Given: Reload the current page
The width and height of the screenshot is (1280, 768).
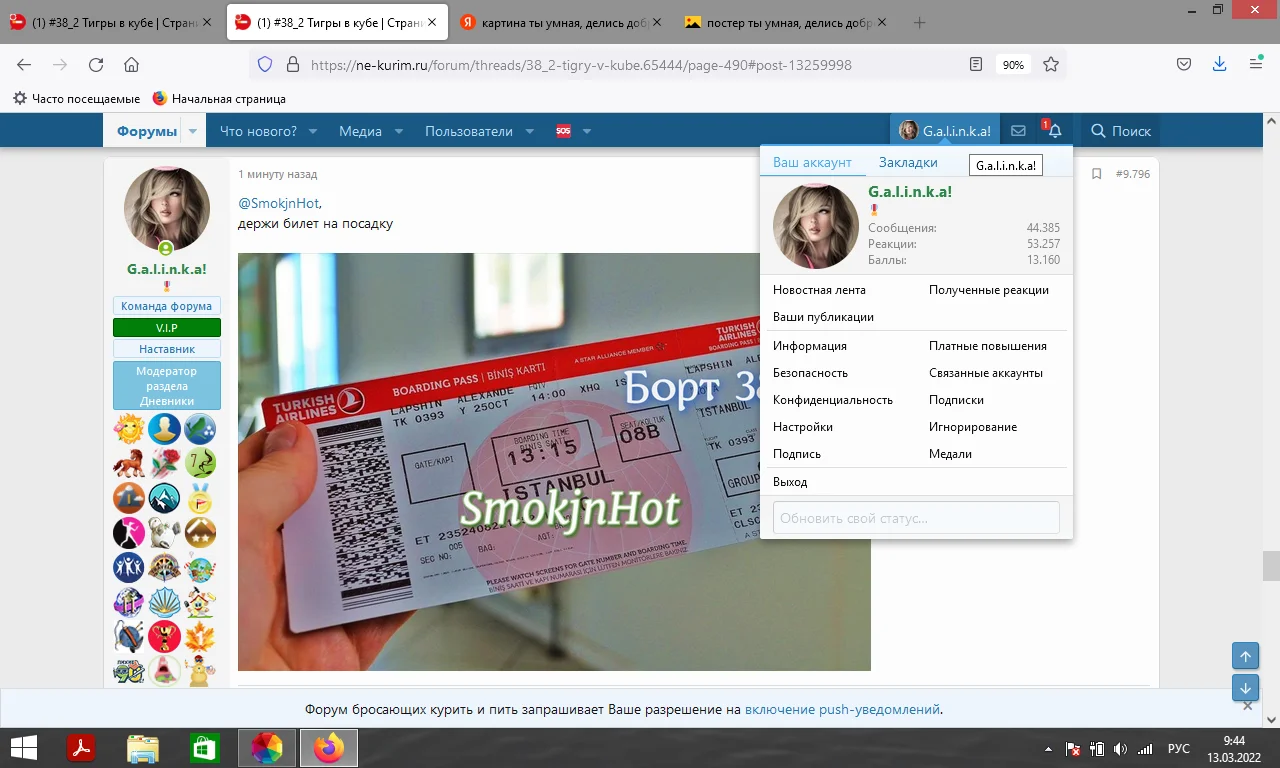Looking at the screenshot, I should click(96, 64).
